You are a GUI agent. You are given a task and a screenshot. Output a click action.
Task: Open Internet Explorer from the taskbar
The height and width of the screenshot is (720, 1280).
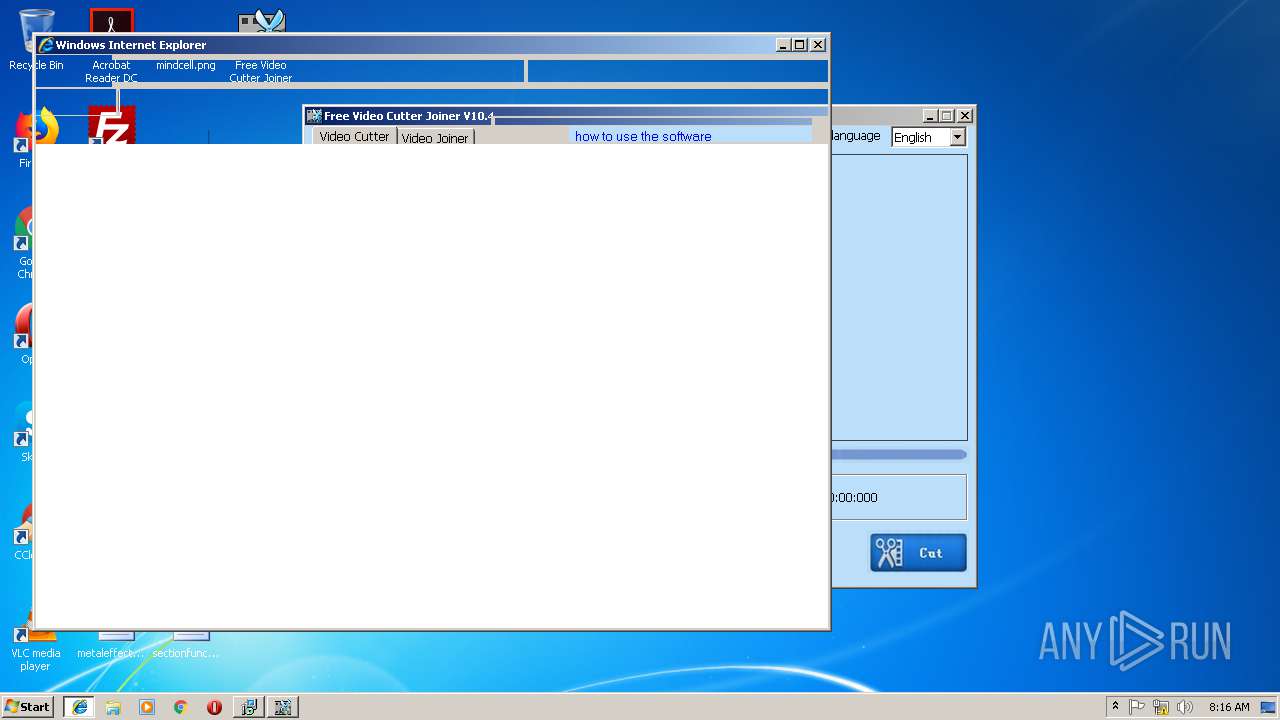tap(80, 707)
